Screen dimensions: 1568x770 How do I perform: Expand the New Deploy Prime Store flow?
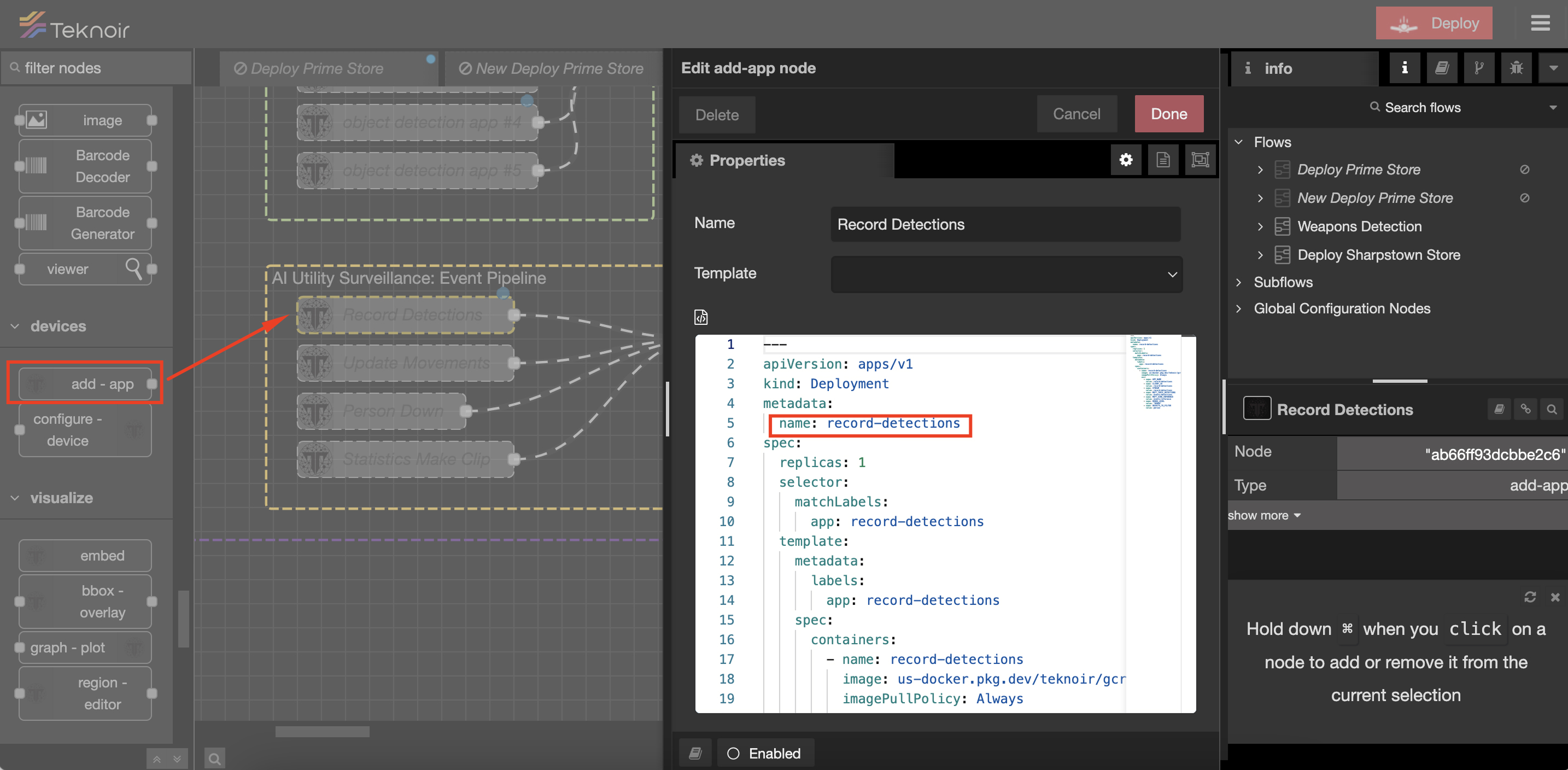click(x=1260, y=198)
